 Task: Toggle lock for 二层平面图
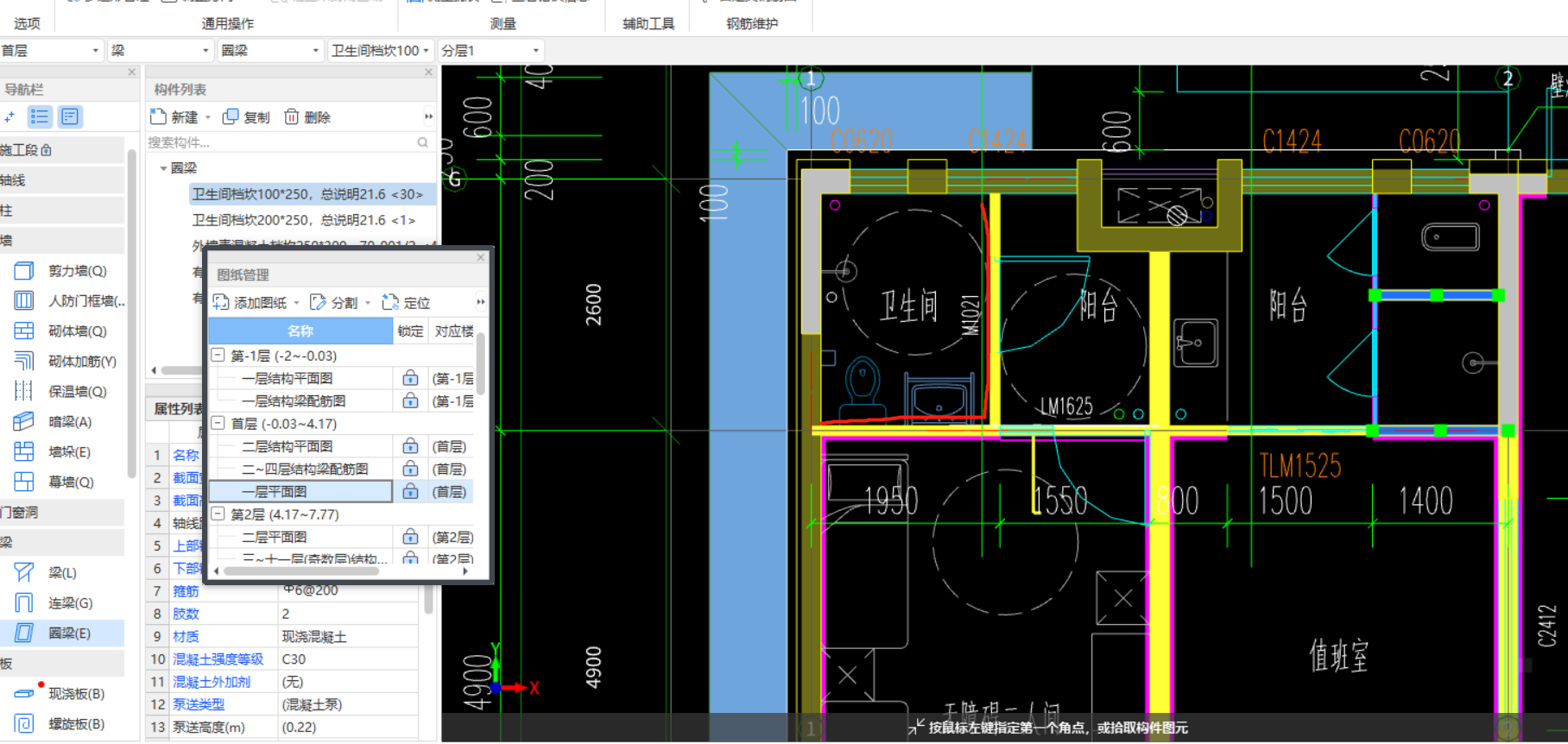410,537
